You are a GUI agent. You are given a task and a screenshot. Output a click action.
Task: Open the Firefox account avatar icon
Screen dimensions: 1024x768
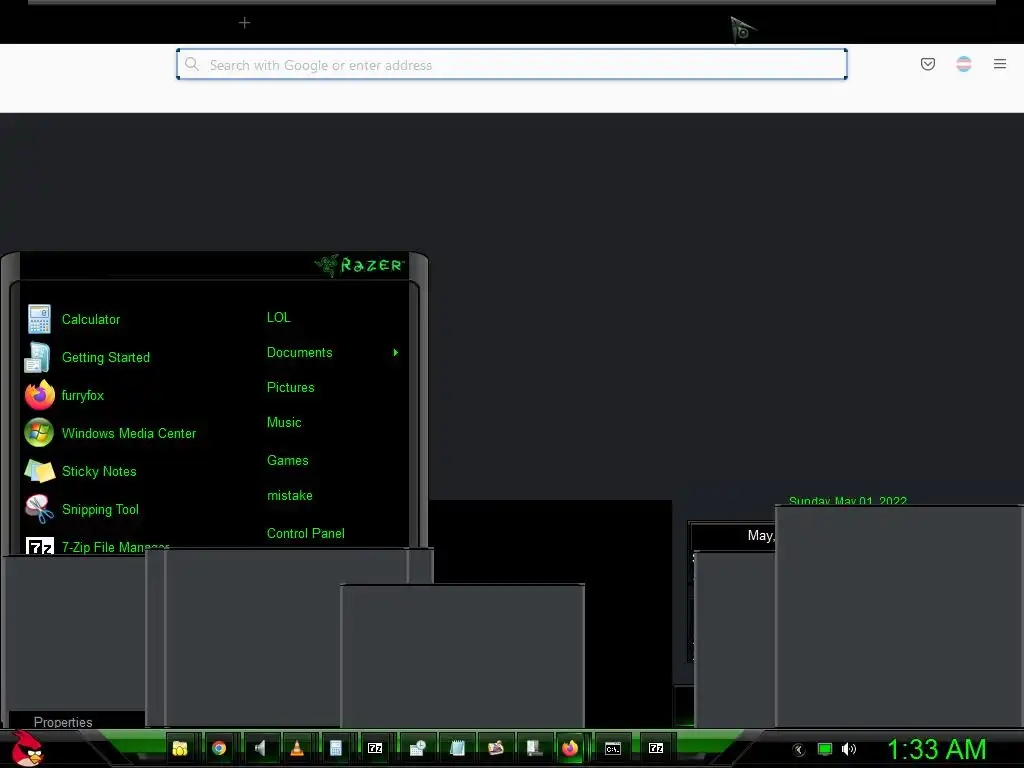click(963, 64)
